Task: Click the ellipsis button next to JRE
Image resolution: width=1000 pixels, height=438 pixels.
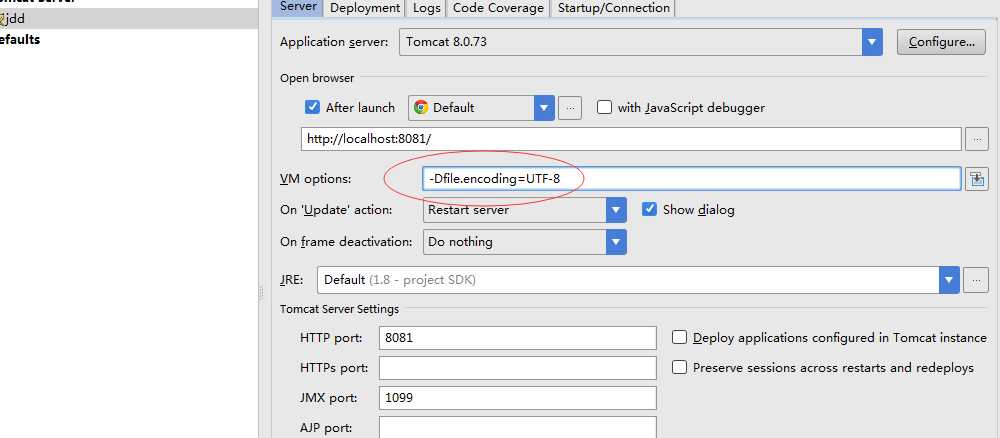Action: (976, 280)
